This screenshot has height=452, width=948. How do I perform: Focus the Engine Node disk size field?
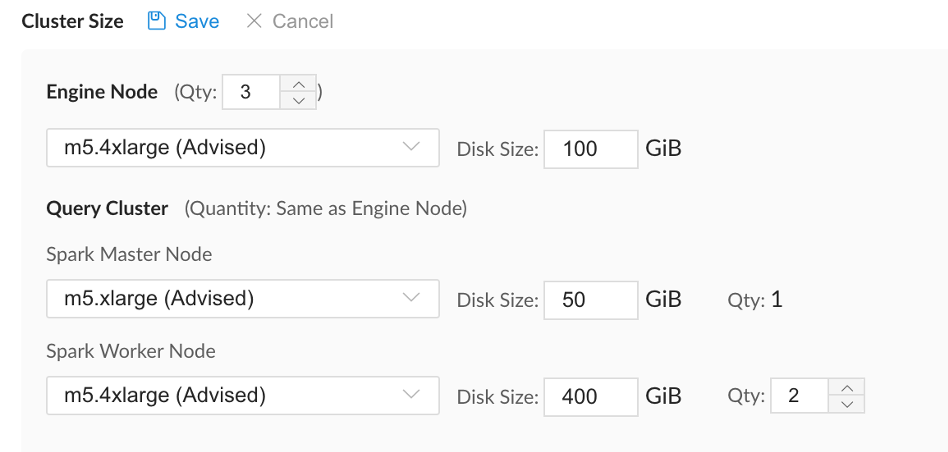click(591, 149)
